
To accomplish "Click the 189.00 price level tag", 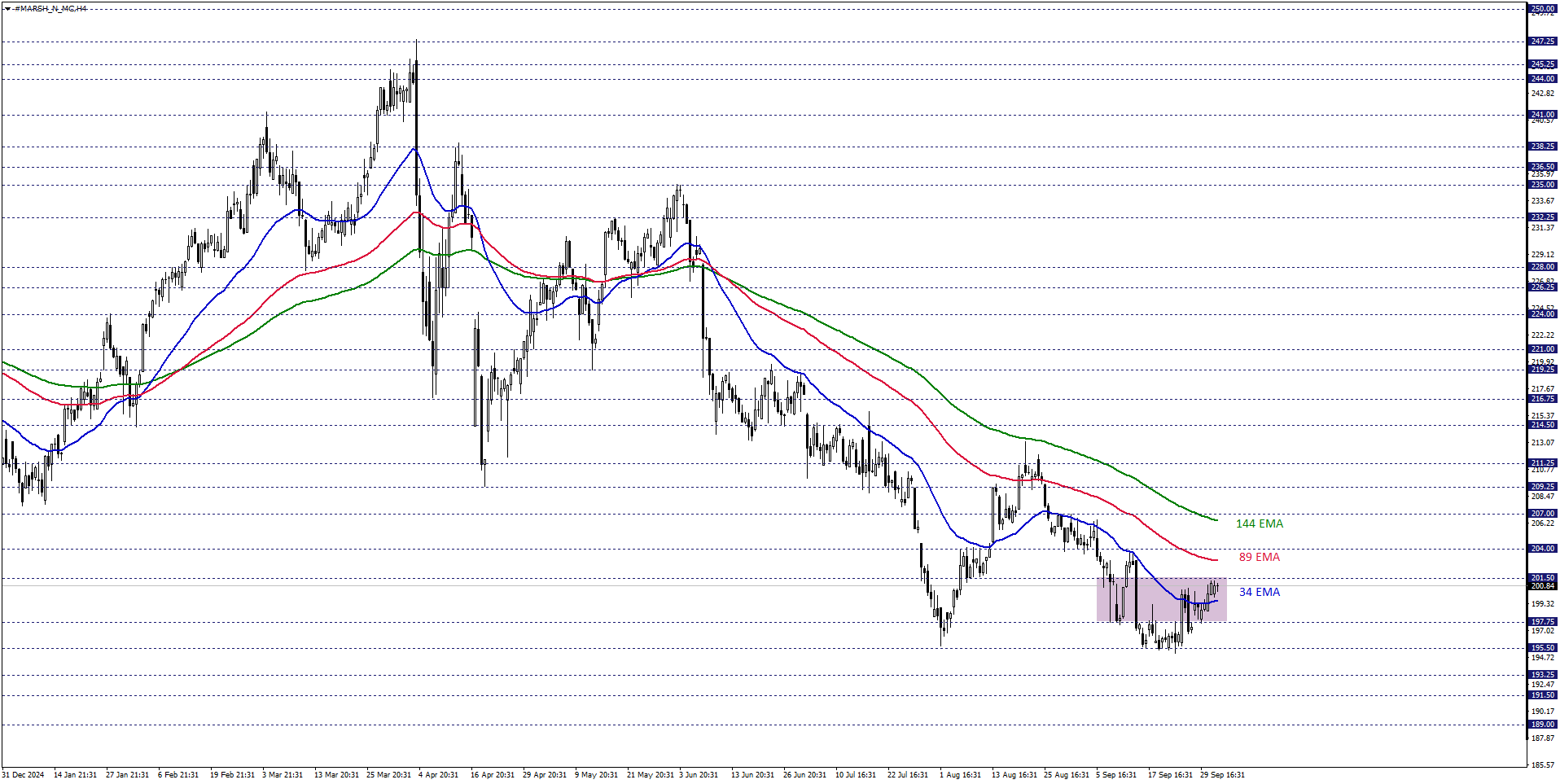I will [x=1542, y=725].
